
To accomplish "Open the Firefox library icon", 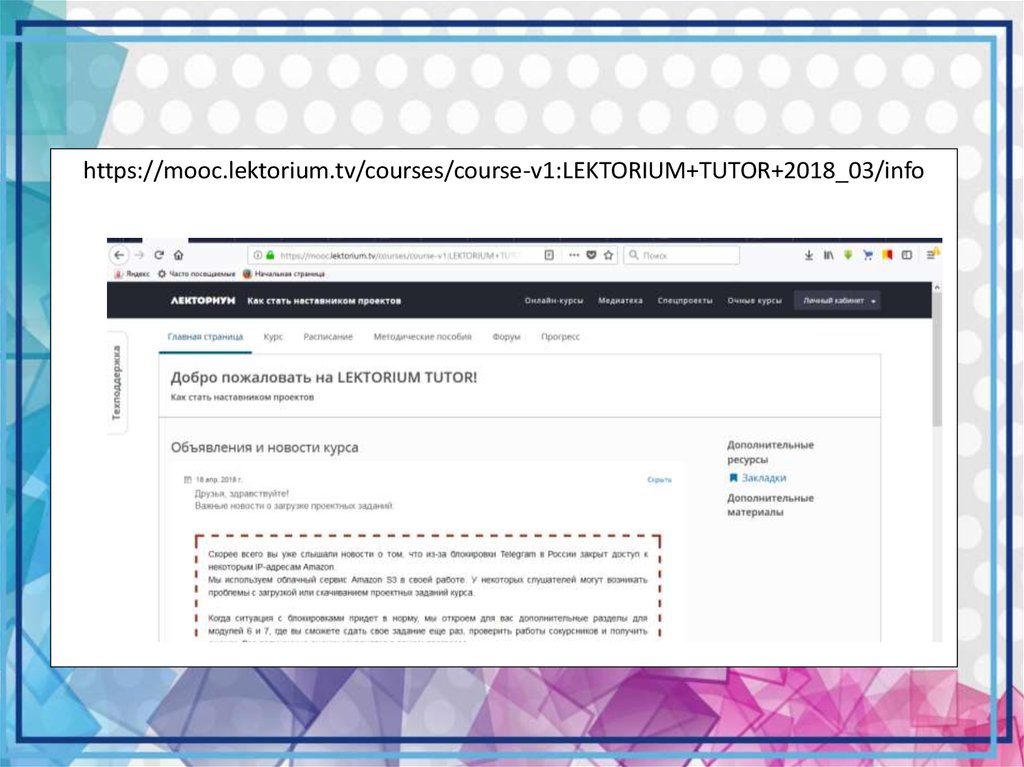I will pos(828,255).
